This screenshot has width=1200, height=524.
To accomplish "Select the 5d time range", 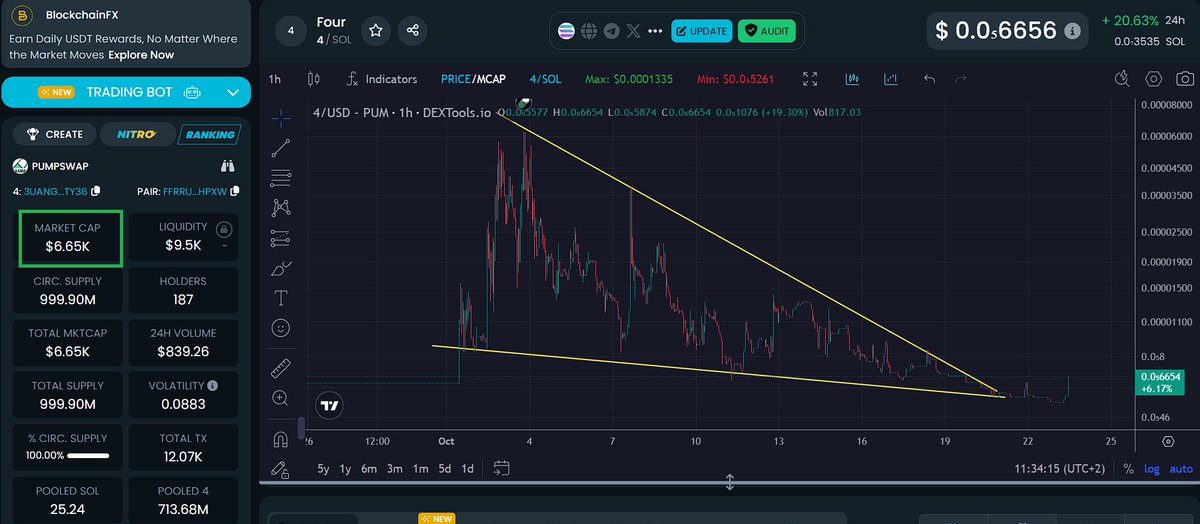I will click(444, 469).
